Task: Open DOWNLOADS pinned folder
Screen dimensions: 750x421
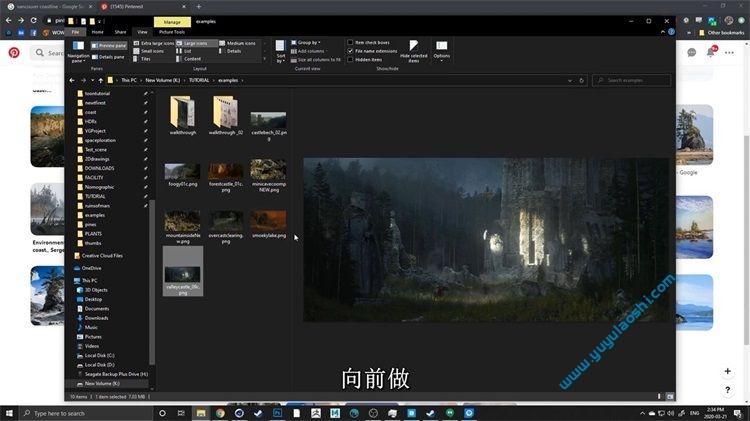Action: click(99, 168)
